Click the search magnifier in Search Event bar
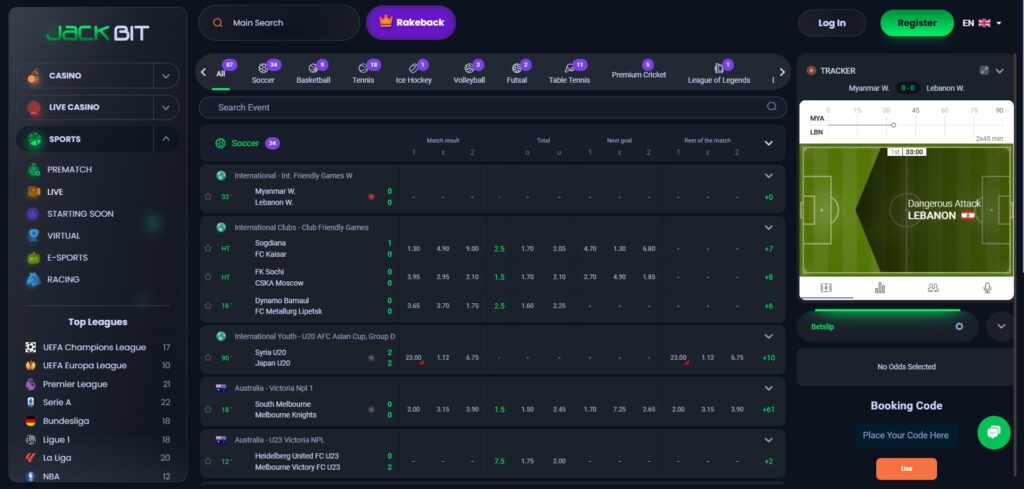 pyautogui.click(x=771, y=107)
